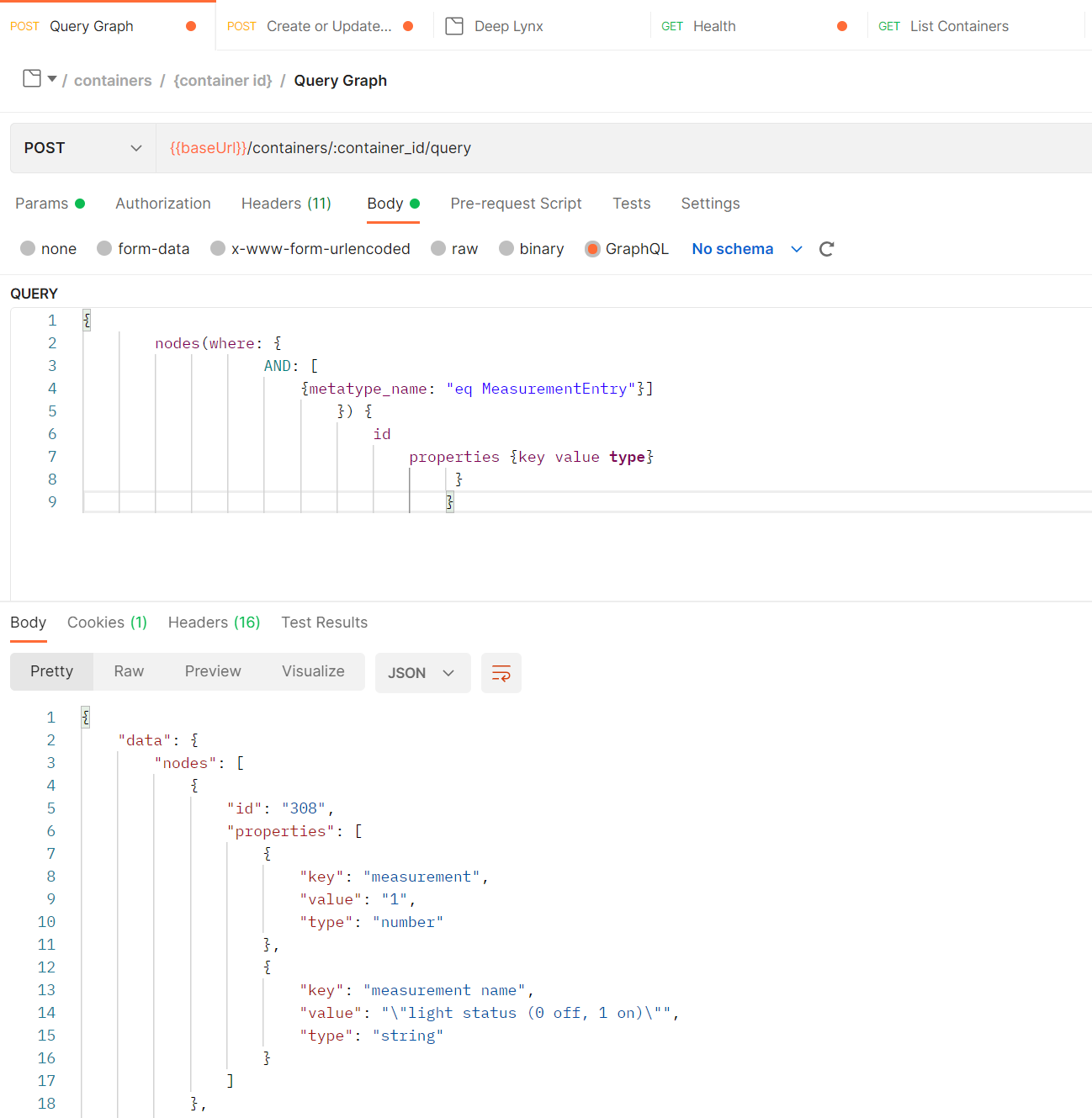
Task: Click the 'nodes(where: {' query line
Action: point(218,343)
